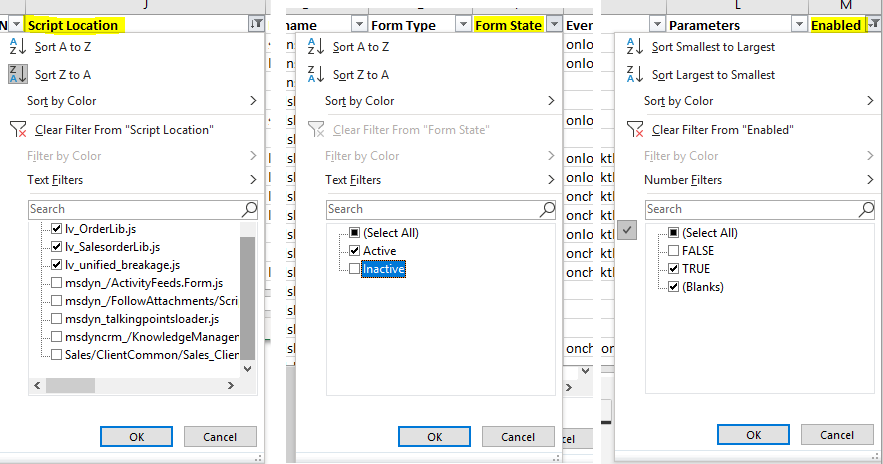Click Cancel in the Enabled filter panel
883x464 pixels.
[x=837, y=435]
